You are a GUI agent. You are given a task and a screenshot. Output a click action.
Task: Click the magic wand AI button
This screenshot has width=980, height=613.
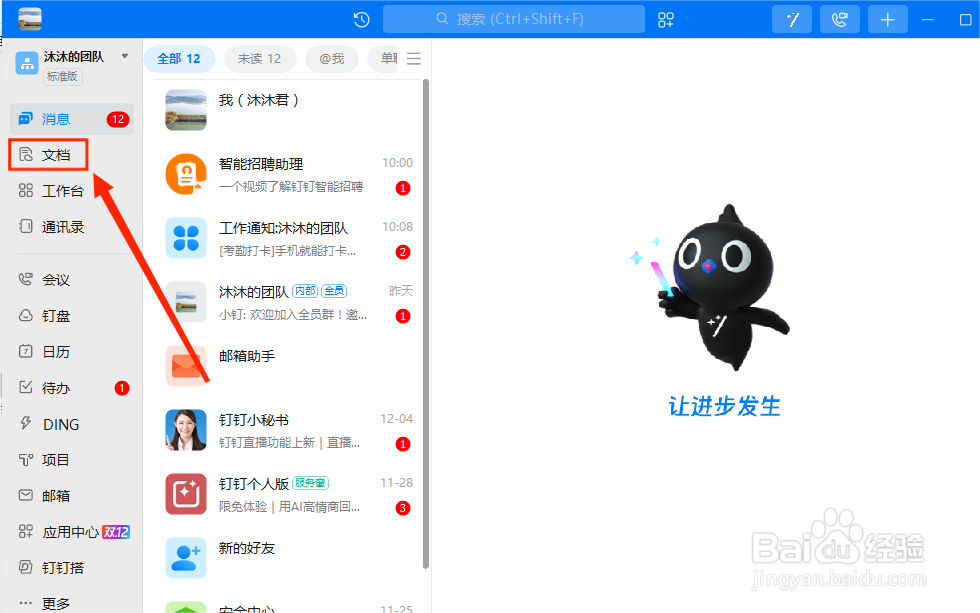coord(792,19)
